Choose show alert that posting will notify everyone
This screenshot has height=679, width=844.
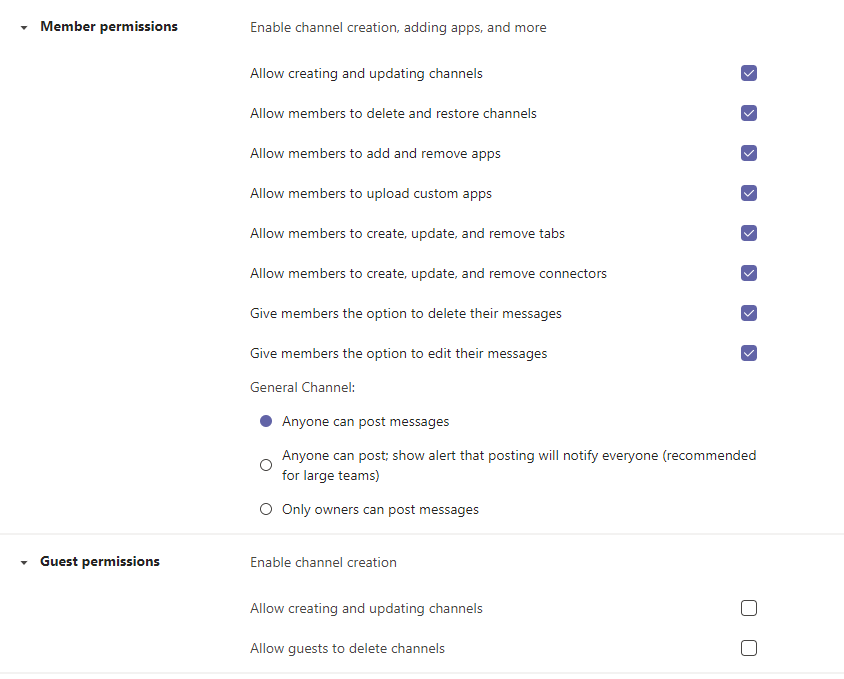pyautogui.click(x=266, y=465)
